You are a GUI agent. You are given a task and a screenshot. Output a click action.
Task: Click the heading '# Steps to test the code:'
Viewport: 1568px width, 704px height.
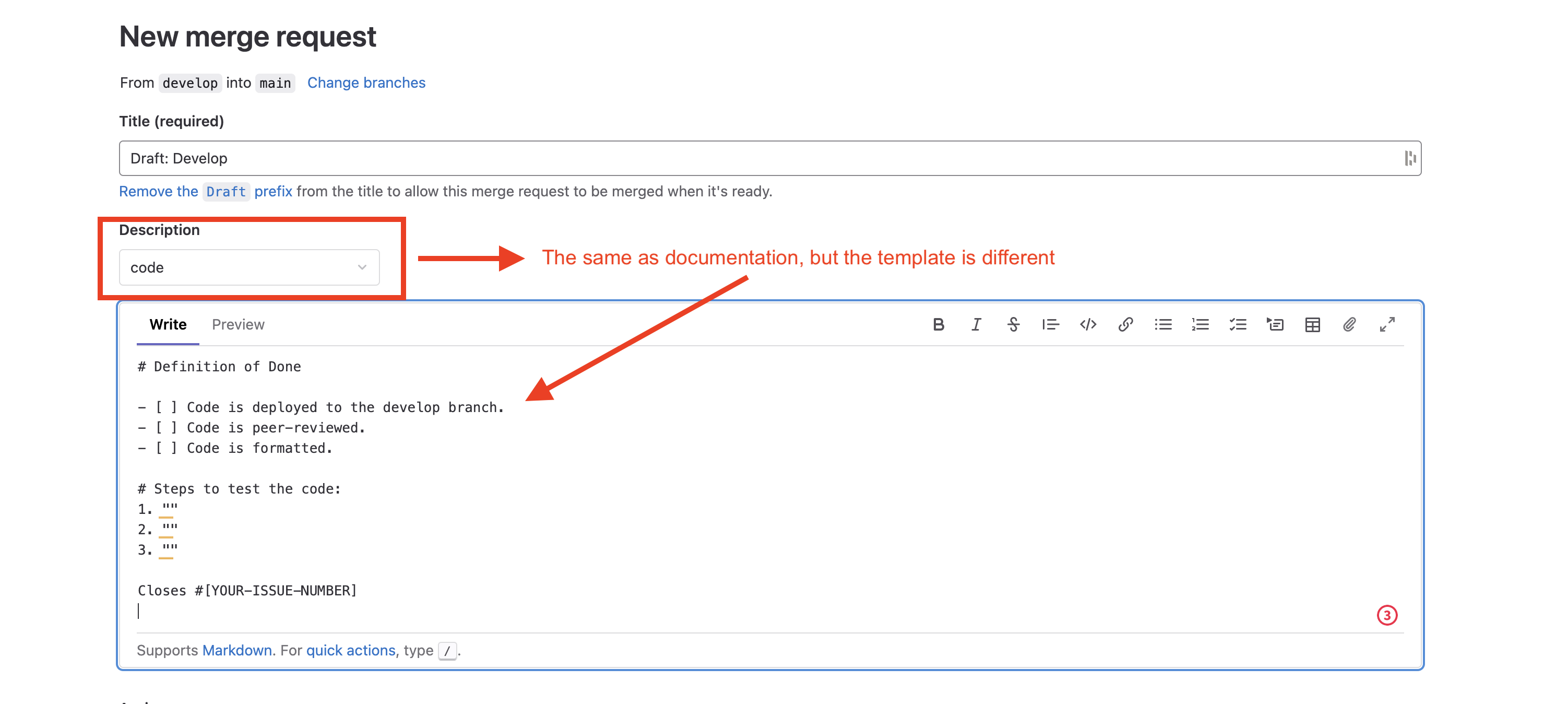pos(239,489)
